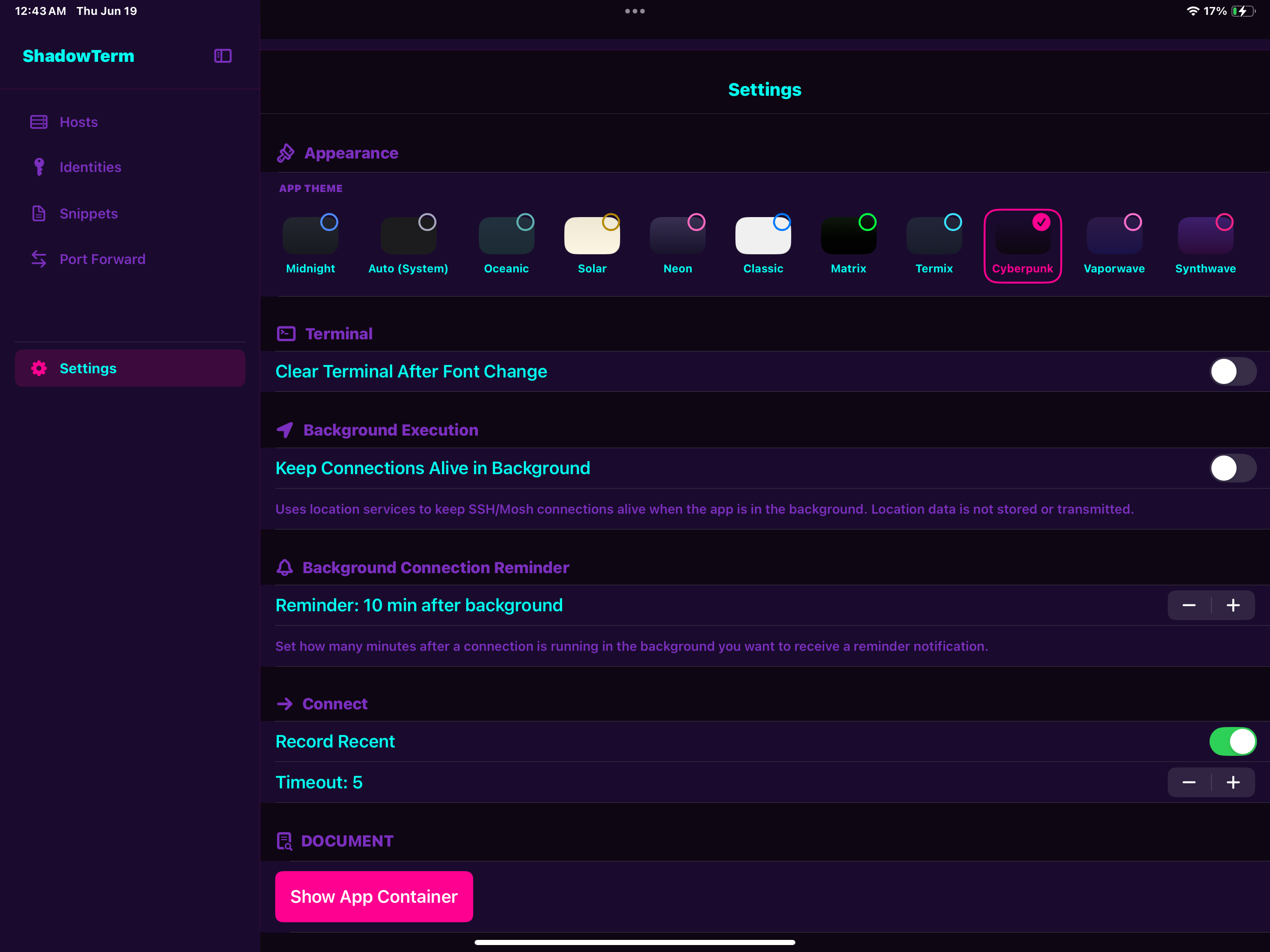
Task: Click the Settings gear icon
Action: click(39, 368)
